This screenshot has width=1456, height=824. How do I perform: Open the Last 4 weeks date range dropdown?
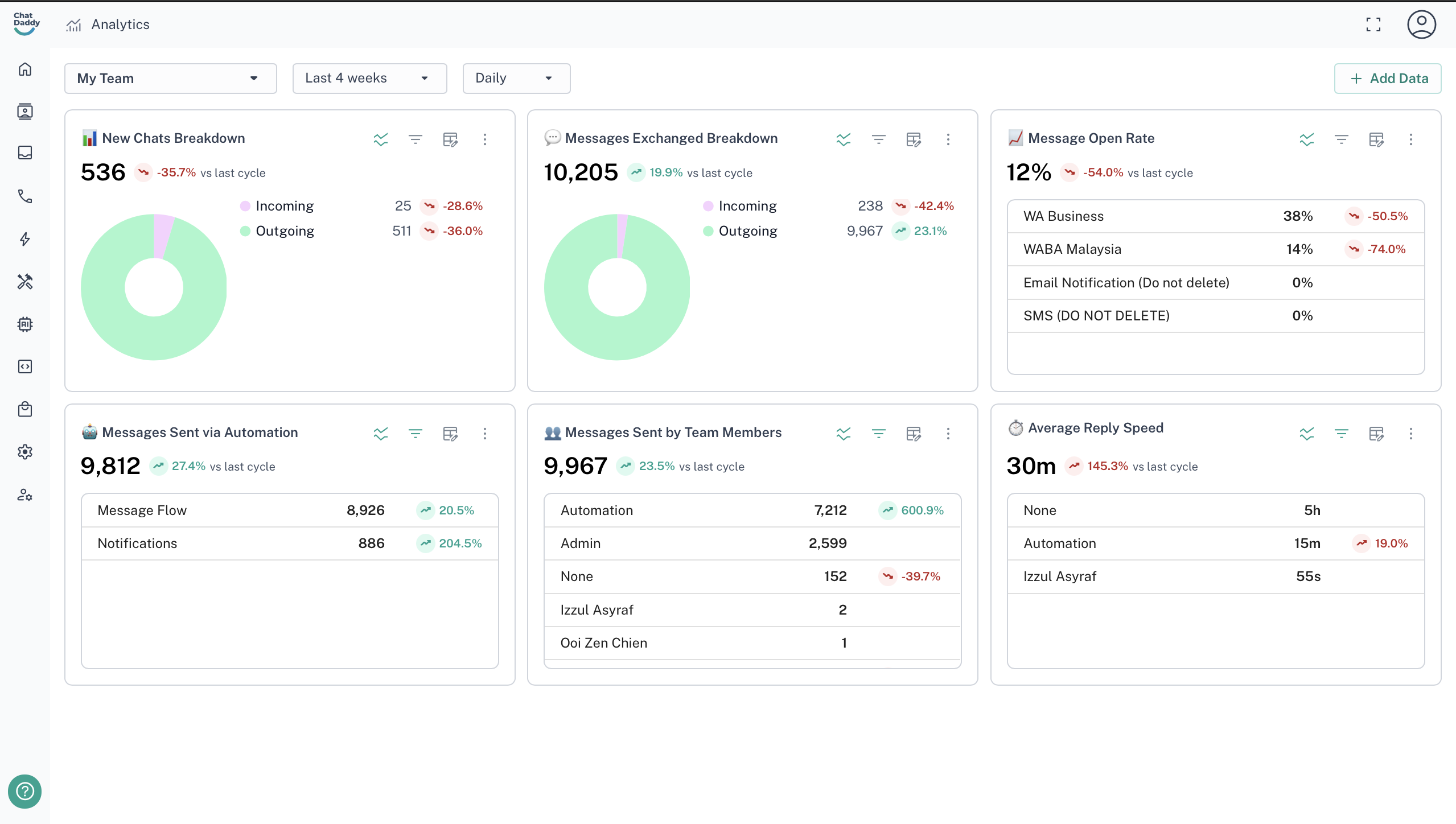tap(369, 79)
